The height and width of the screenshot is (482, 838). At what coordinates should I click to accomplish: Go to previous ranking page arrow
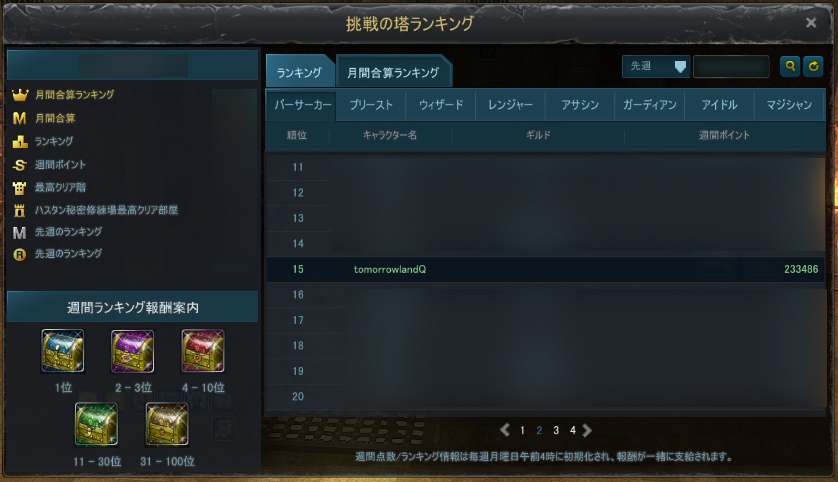click(505, 430)
